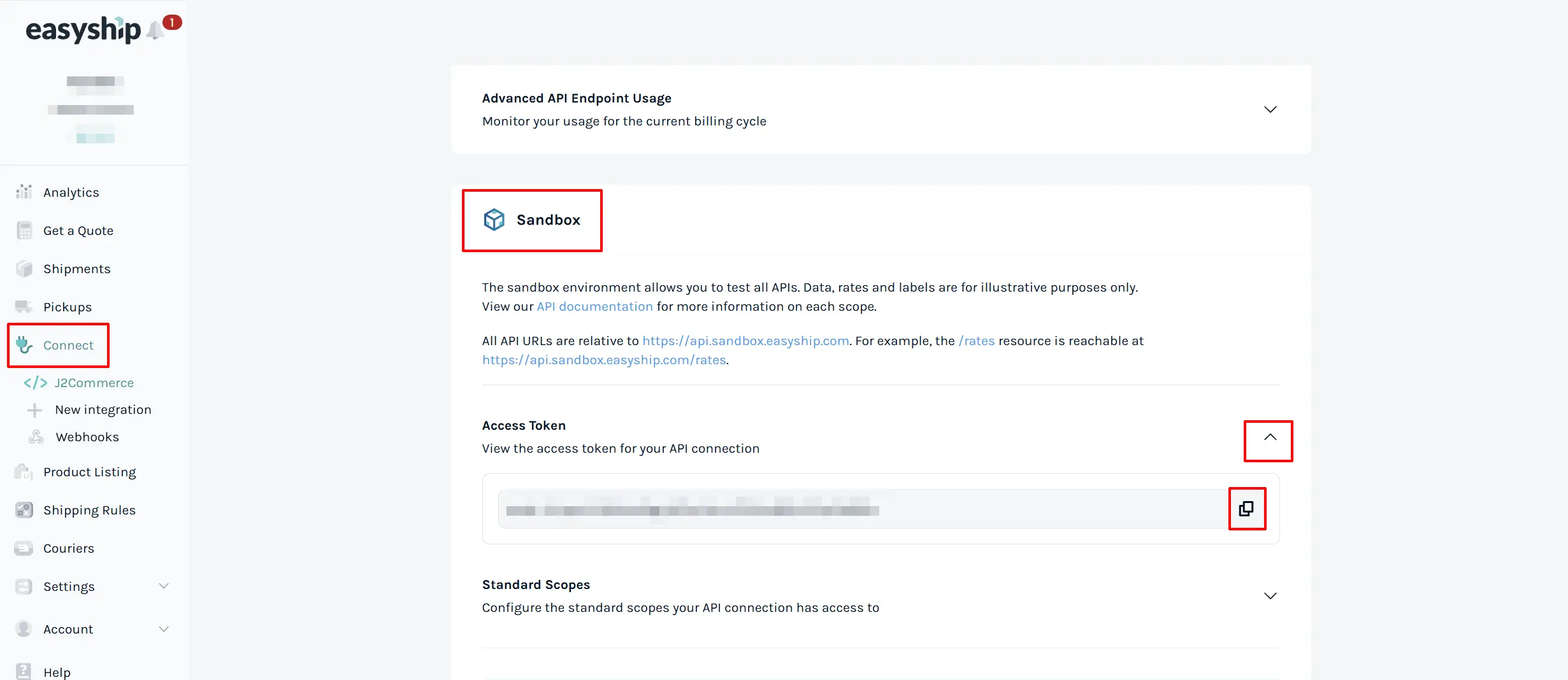Open https://api.sandbox.easyship.com/rates link

[604, 360]
